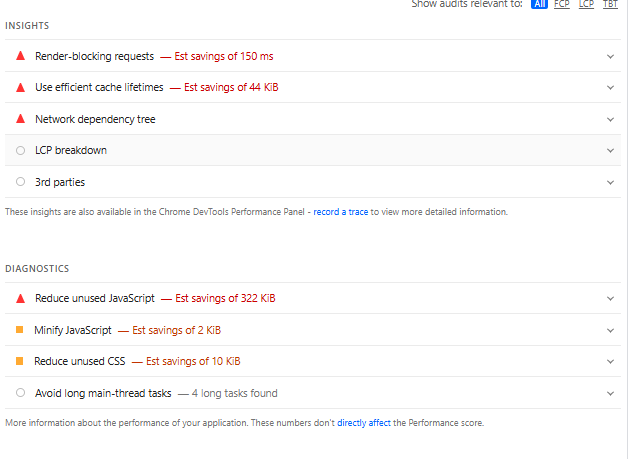Expand the Network dependency tree chevron
The height and width of the screenshot is (459, 637).
610,119
